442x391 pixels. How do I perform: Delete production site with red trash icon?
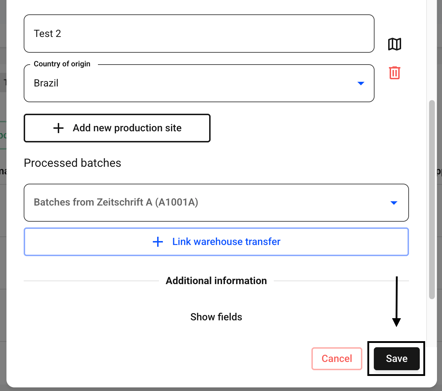tap(394, 73)
